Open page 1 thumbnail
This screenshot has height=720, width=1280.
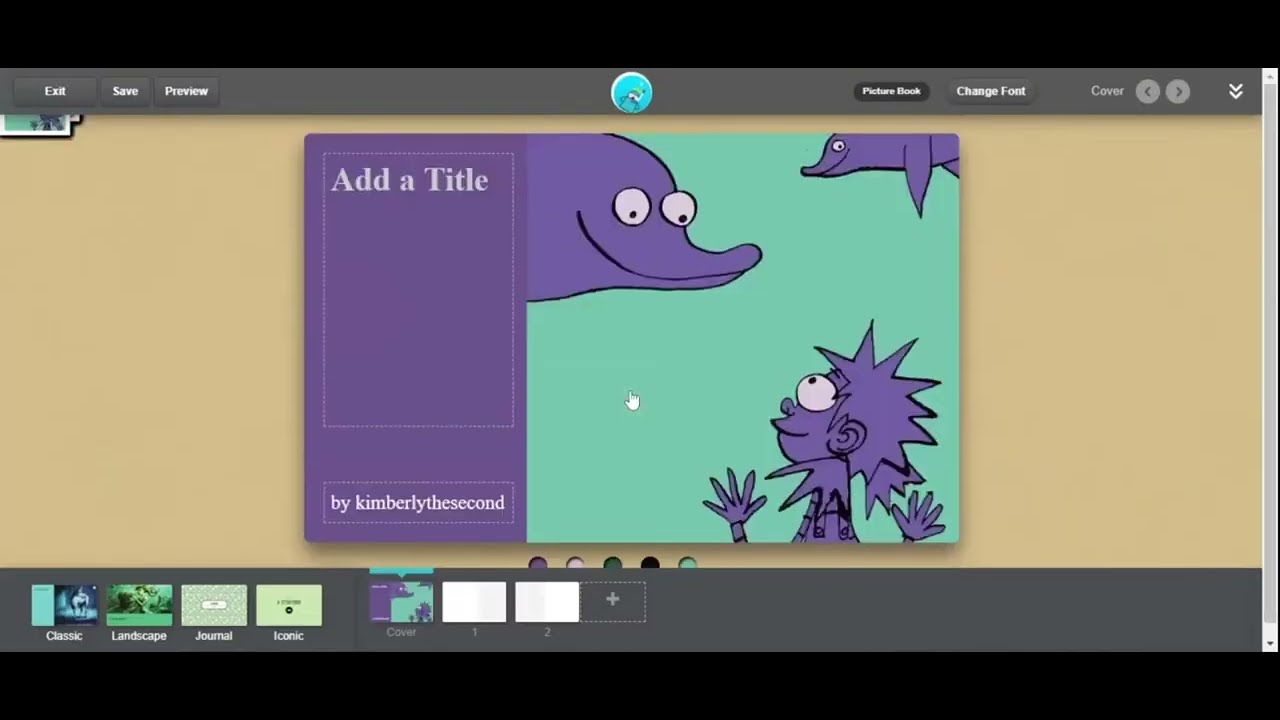[x=474, y=602]
